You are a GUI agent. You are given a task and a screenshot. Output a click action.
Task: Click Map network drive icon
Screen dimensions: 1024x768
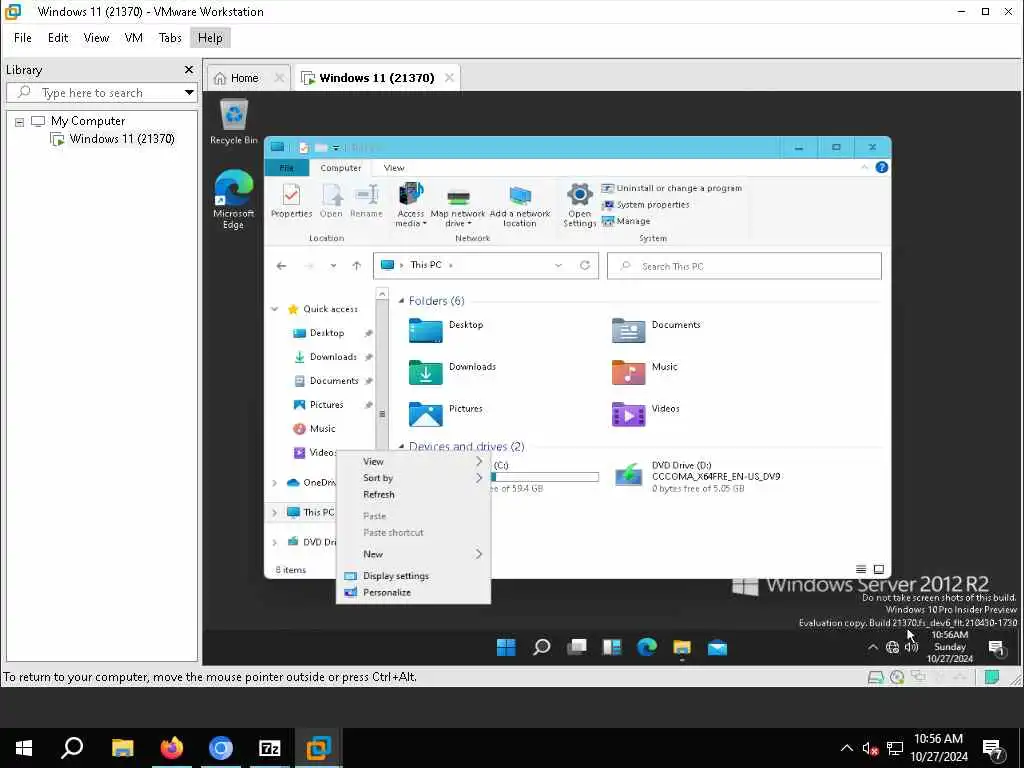458,205
